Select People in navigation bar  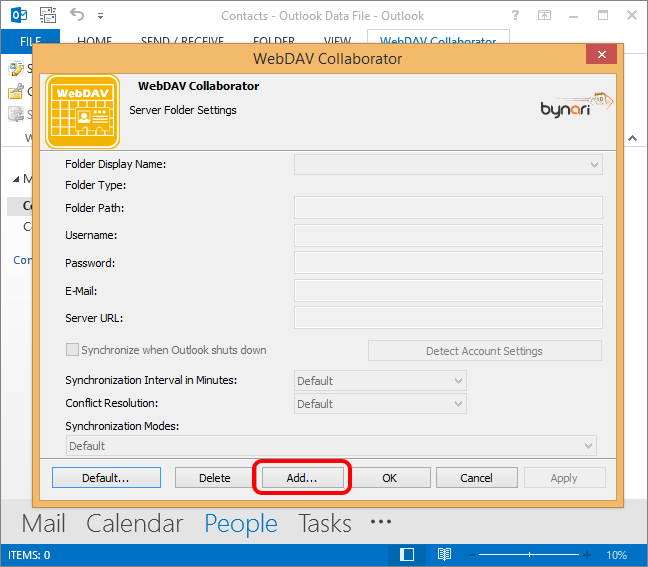tap(241, 524)
